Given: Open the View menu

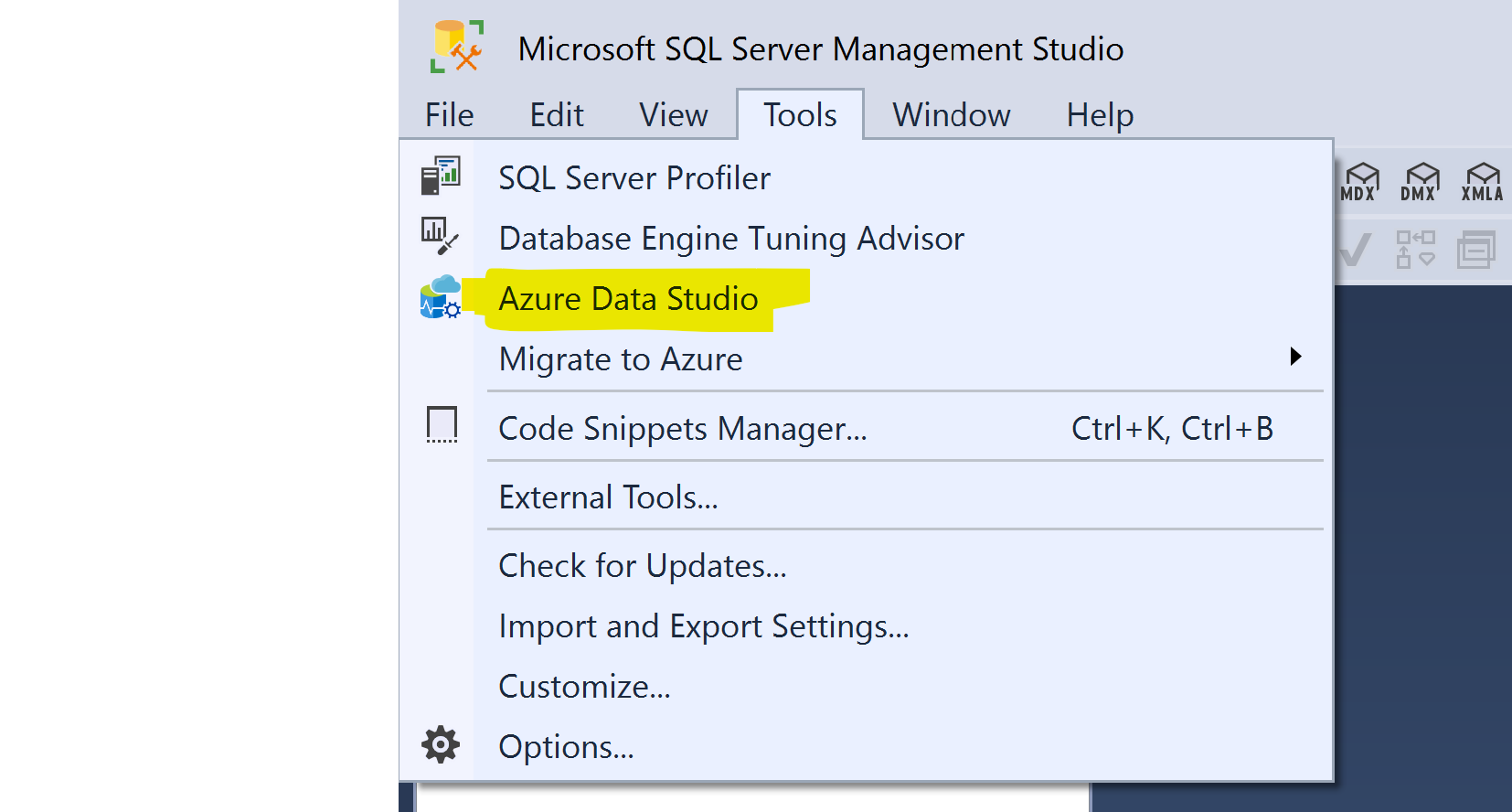Looking at the screenshot, I should point(674,115).
